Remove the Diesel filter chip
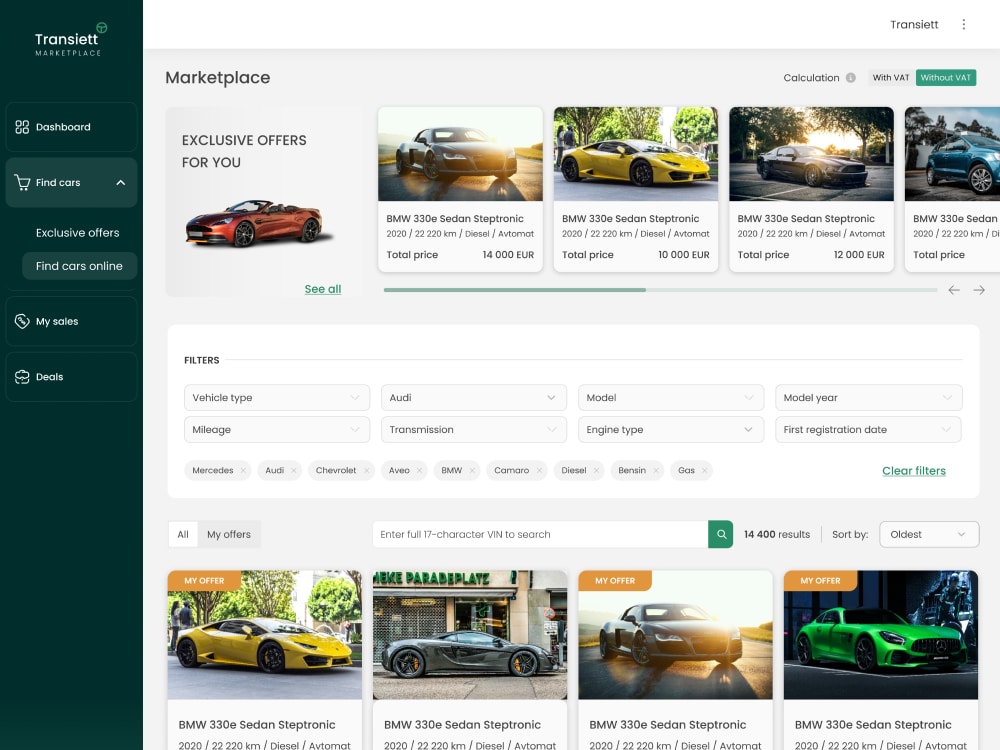The width and height of the screenshot is (1000, 750). point(596,471)
